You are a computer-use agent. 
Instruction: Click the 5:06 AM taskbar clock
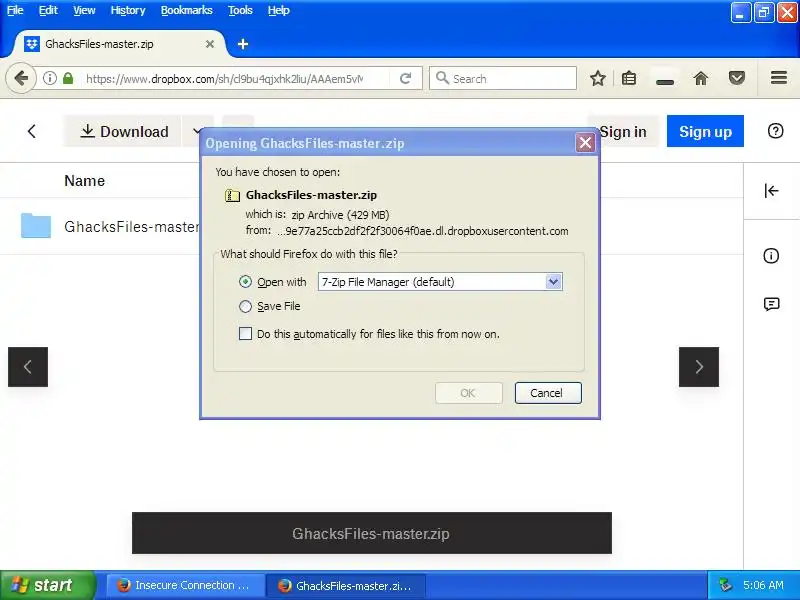click(763, 585)
